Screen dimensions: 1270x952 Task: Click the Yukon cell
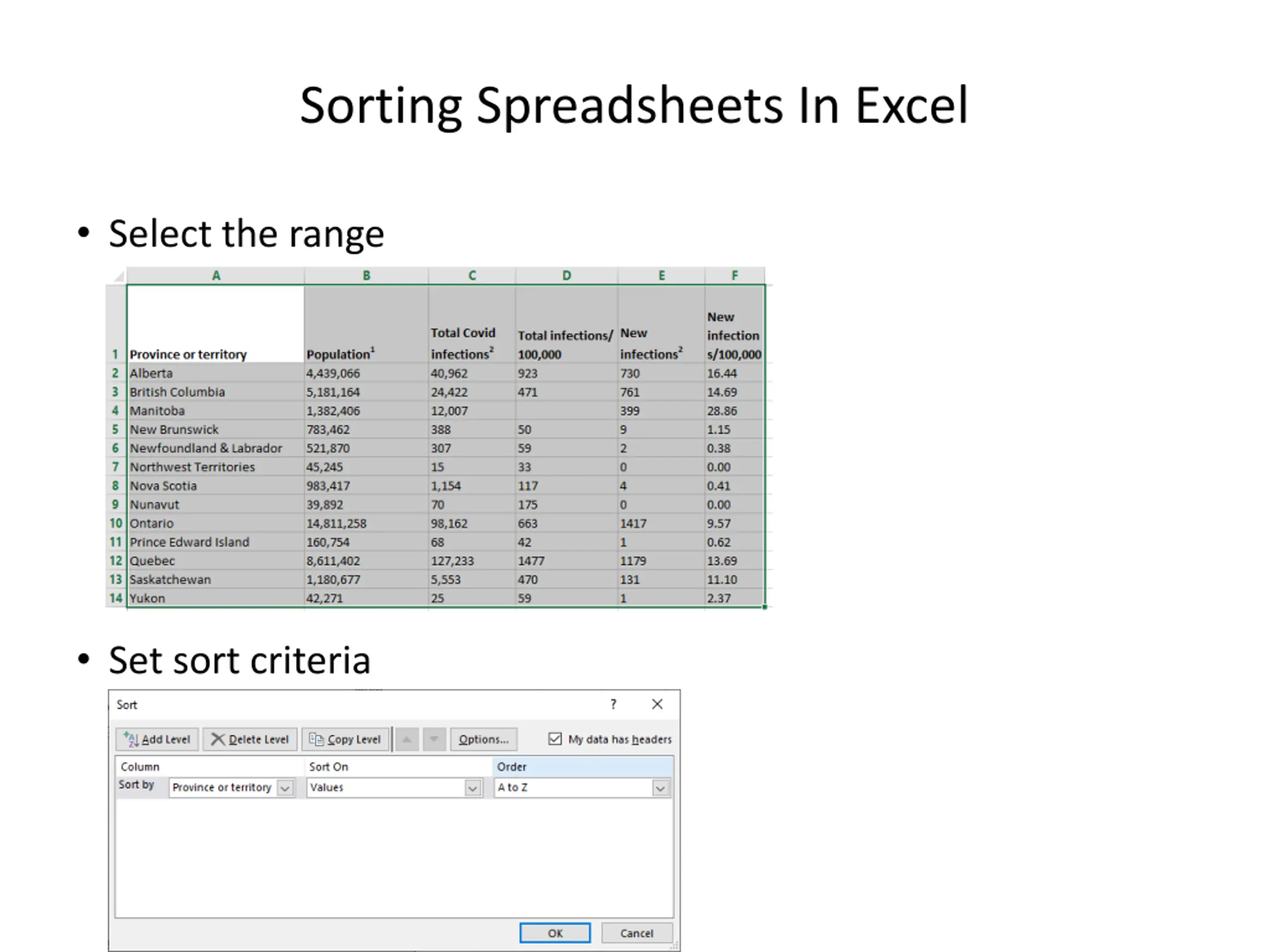click(216, 598)
